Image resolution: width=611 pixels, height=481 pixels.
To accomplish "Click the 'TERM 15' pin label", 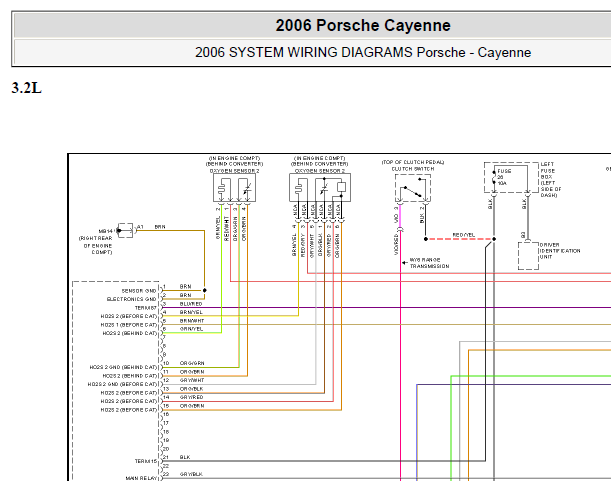I will click(146, 461).
